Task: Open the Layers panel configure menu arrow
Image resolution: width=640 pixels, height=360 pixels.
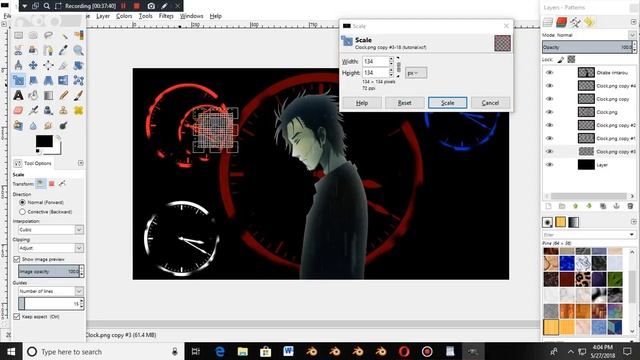Action: 633,22
